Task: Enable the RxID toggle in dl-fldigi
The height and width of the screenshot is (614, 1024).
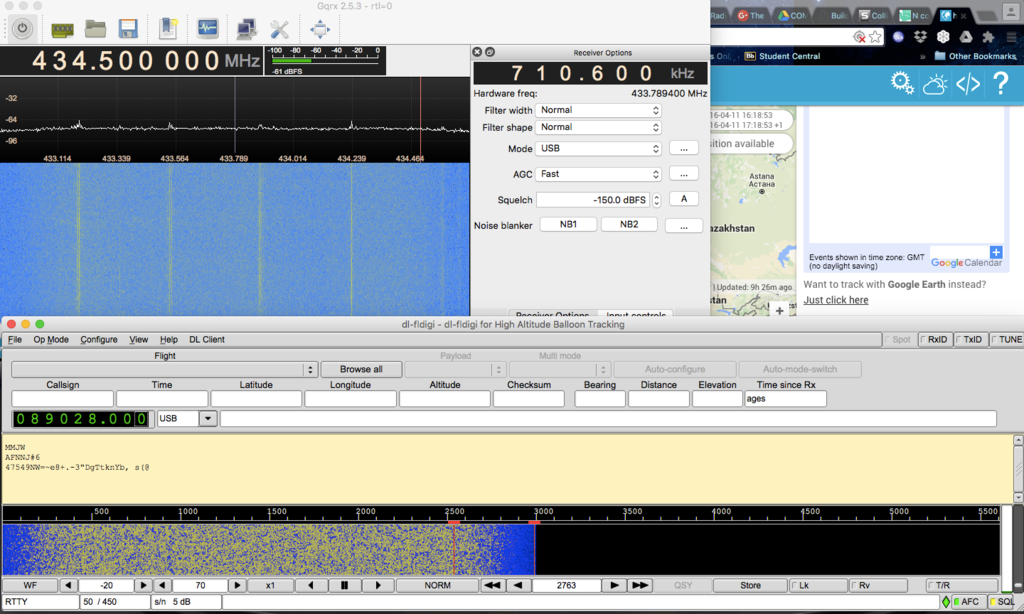Action: (x=934, y=340)
